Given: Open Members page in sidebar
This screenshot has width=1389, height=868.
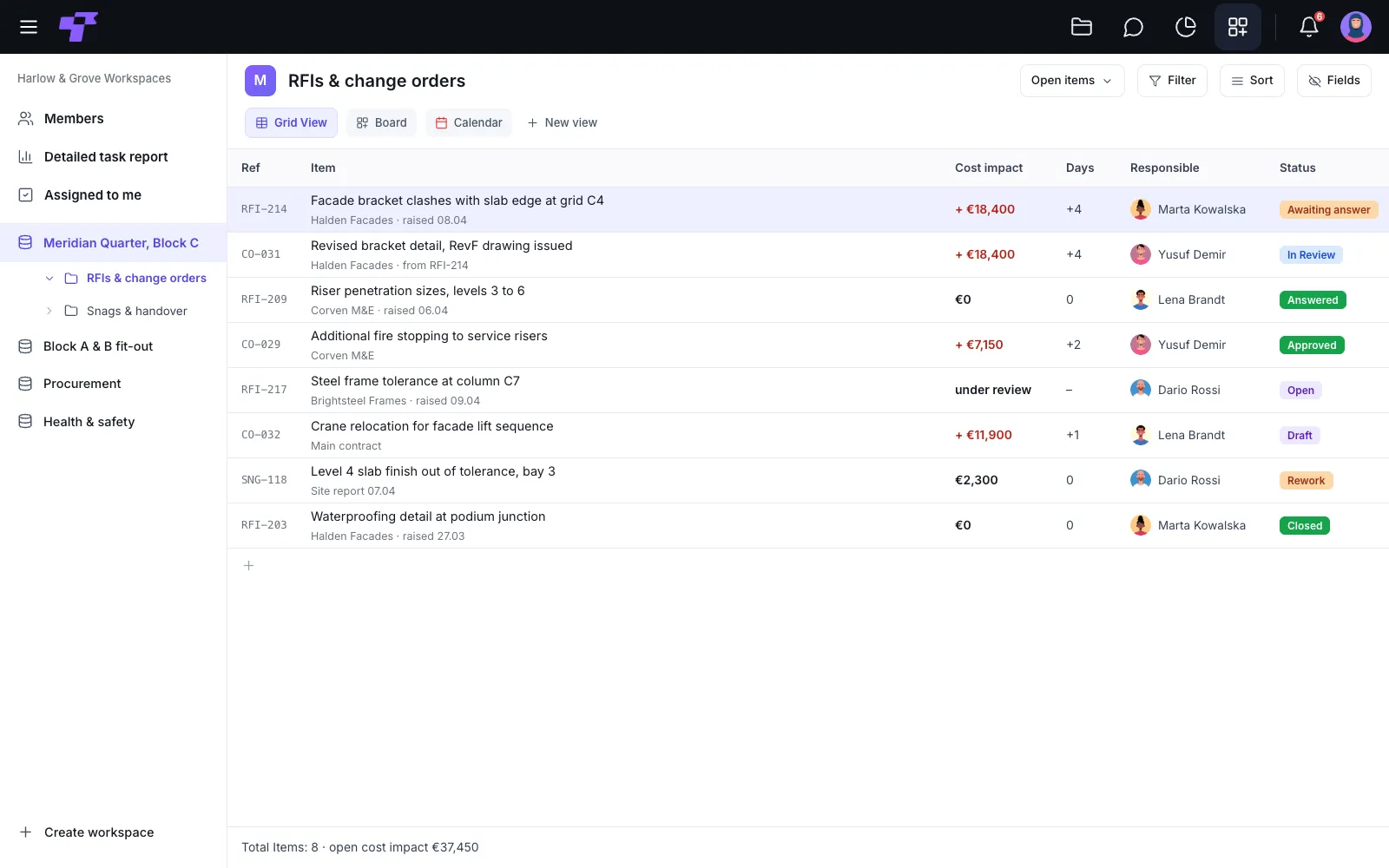Looking at the screenshot, I should pos(74,119).
